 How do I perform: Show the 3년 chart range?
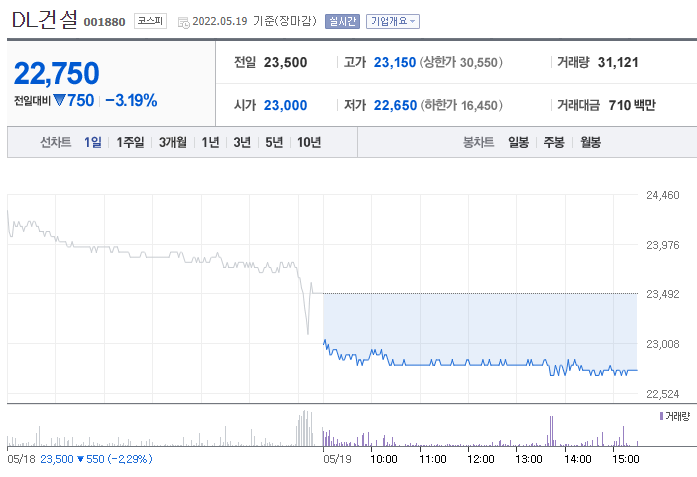(242, 142)
